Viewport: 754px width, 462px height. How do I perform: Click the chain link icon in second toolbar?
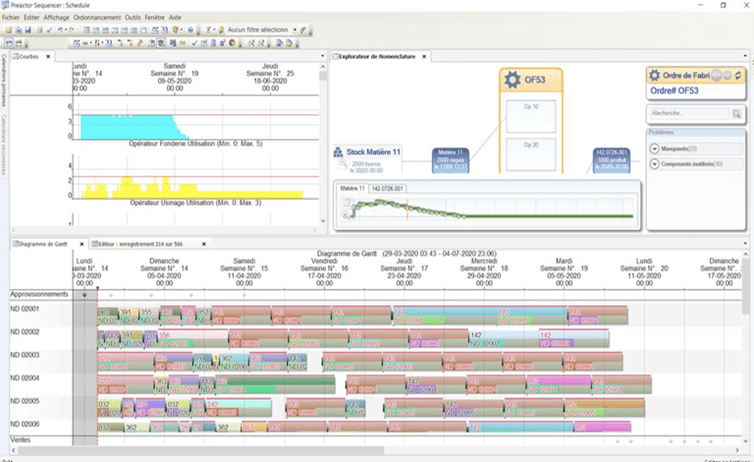[x=183, y=43]
